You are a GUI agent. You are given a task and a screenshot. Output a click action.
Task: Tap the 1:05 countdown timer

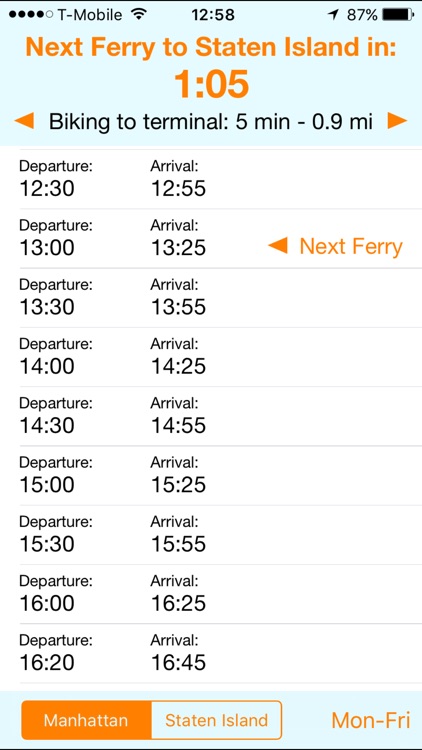pos(211,84)
